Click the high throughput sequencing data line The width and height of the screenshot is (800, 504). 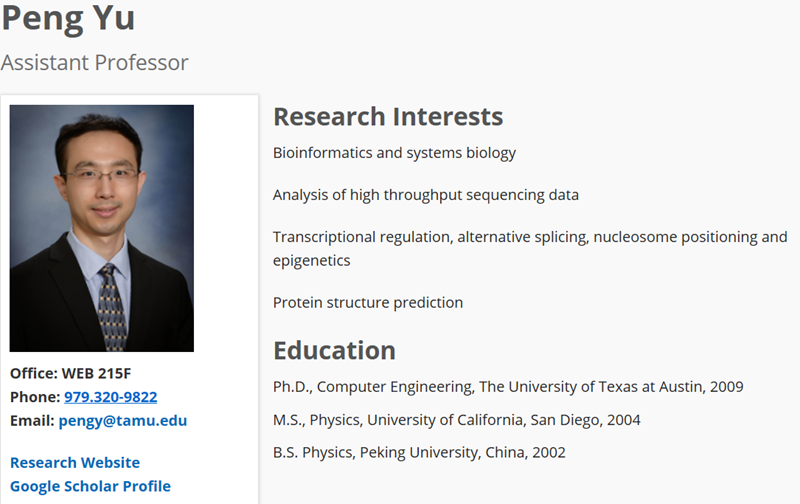(426, 195)
